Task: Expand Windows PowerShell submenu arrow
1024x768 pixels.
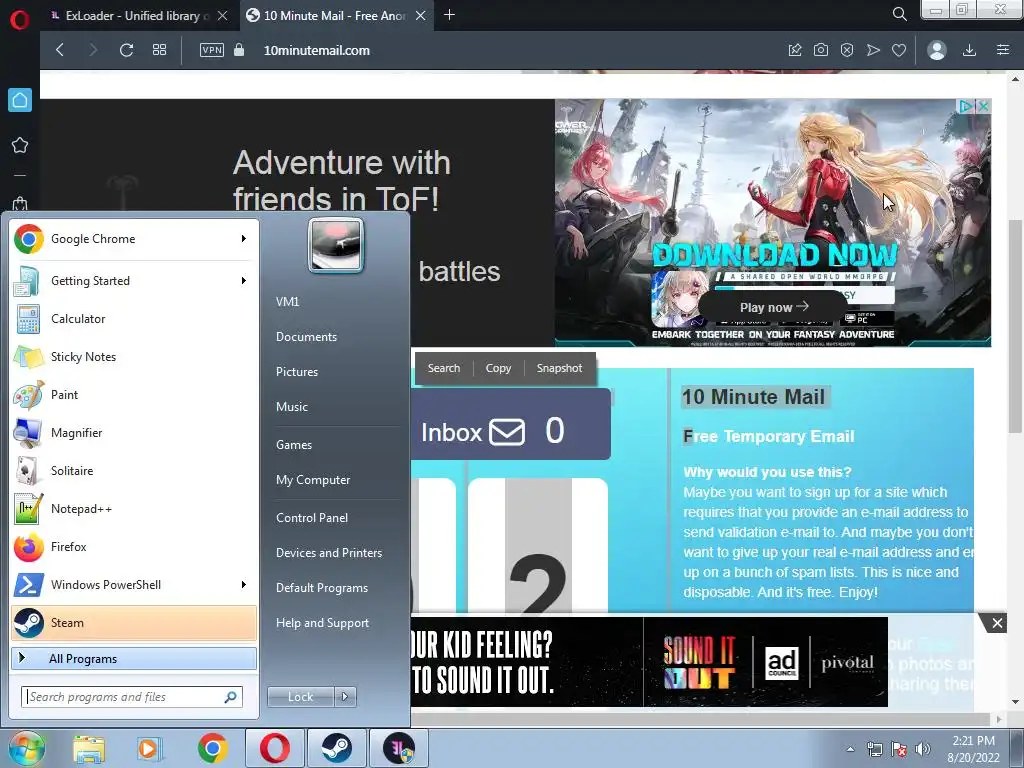Action: 244,584
